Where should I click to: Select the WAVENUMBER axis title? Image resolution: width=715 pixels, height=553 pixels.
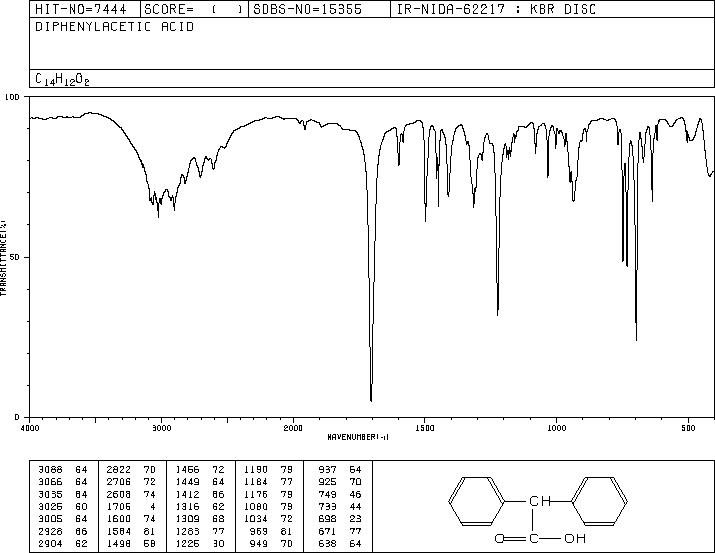pos(358,437)
